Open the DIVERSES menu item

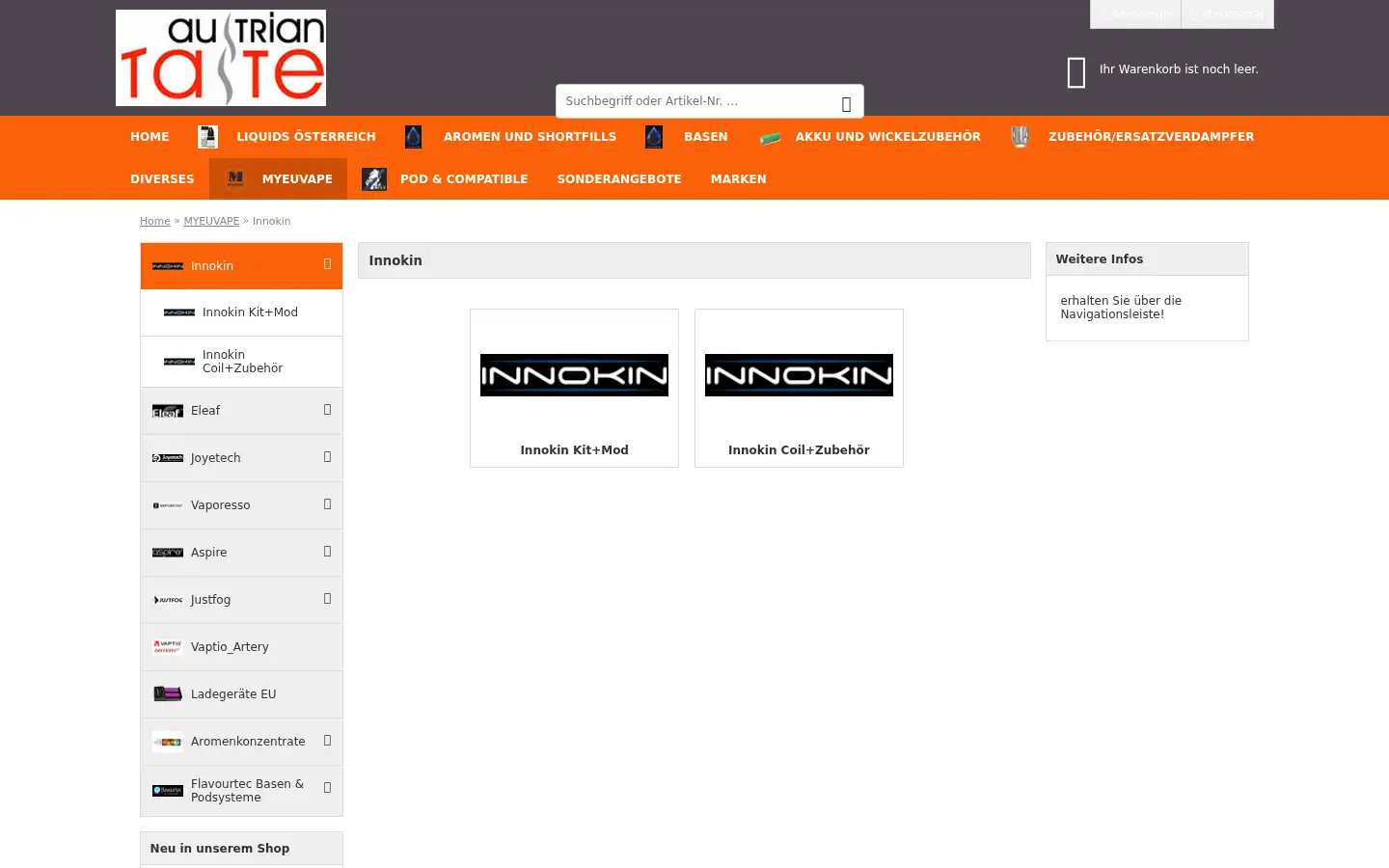tap(162, 179)
